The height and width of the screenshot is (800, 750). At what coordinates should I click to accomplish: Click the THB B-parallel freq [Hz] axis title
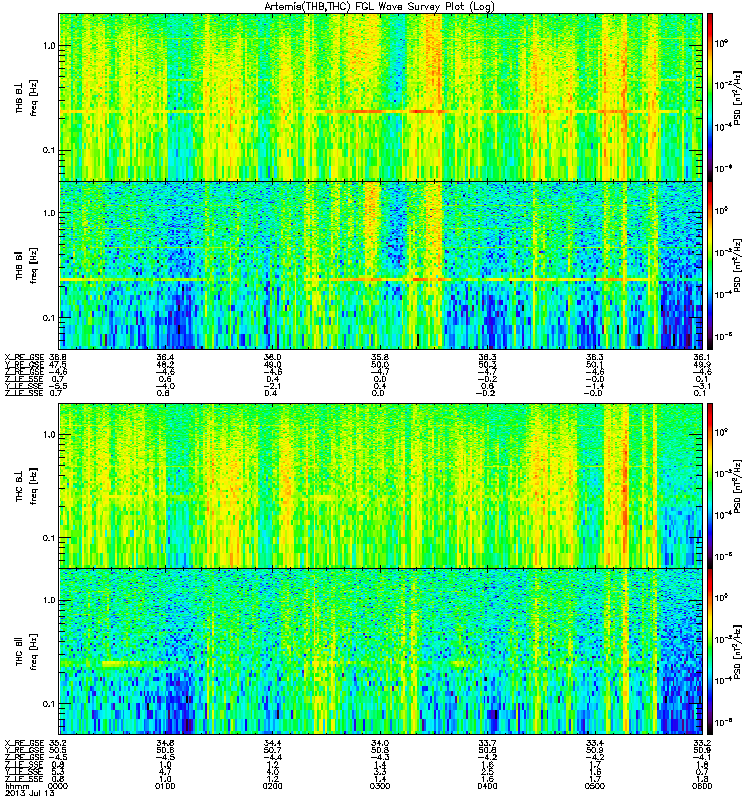[34, 265]
